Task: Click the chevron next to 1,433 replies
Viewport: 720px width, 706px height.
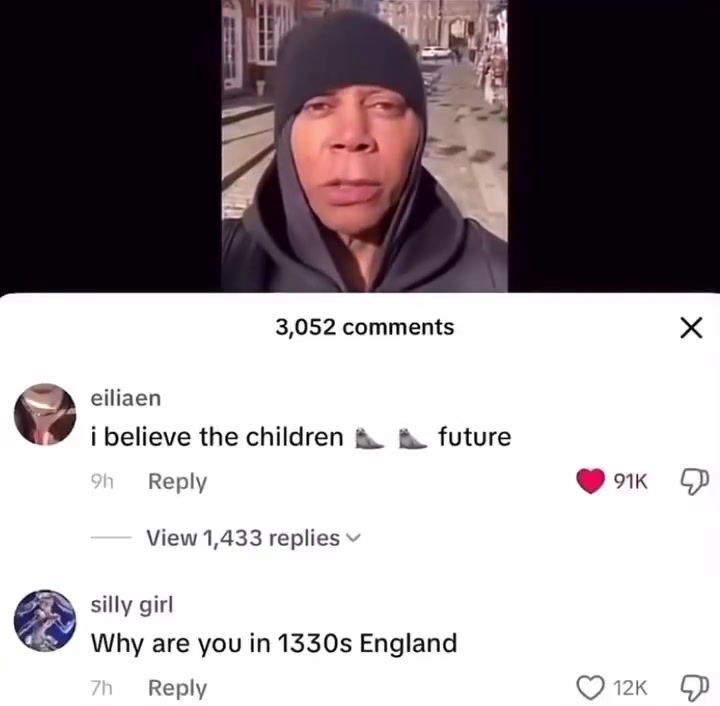Action: point(354,538)
